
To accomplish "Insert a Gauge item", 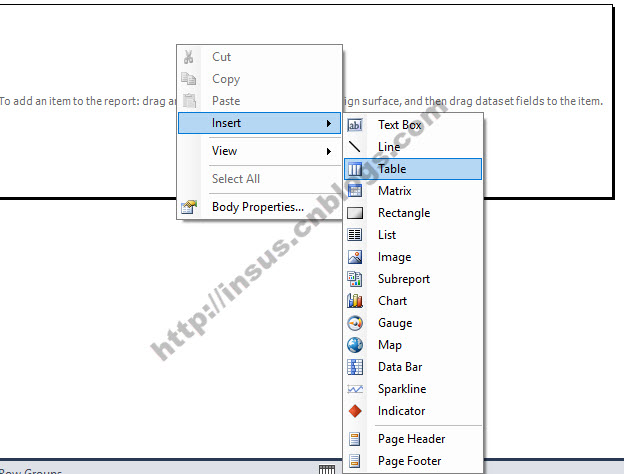I will pyautogui.click(x=413, y=323).
